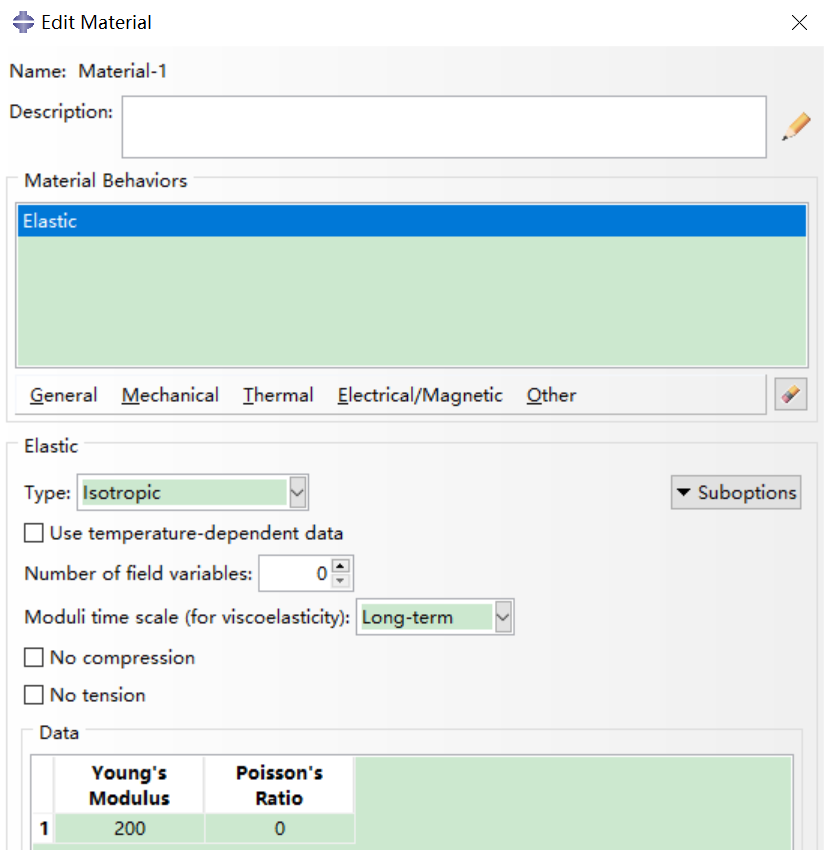This screenshot has width=824, height=850.
Task: Select Young's Modulus cell with value 200
Action: [129, 828]
